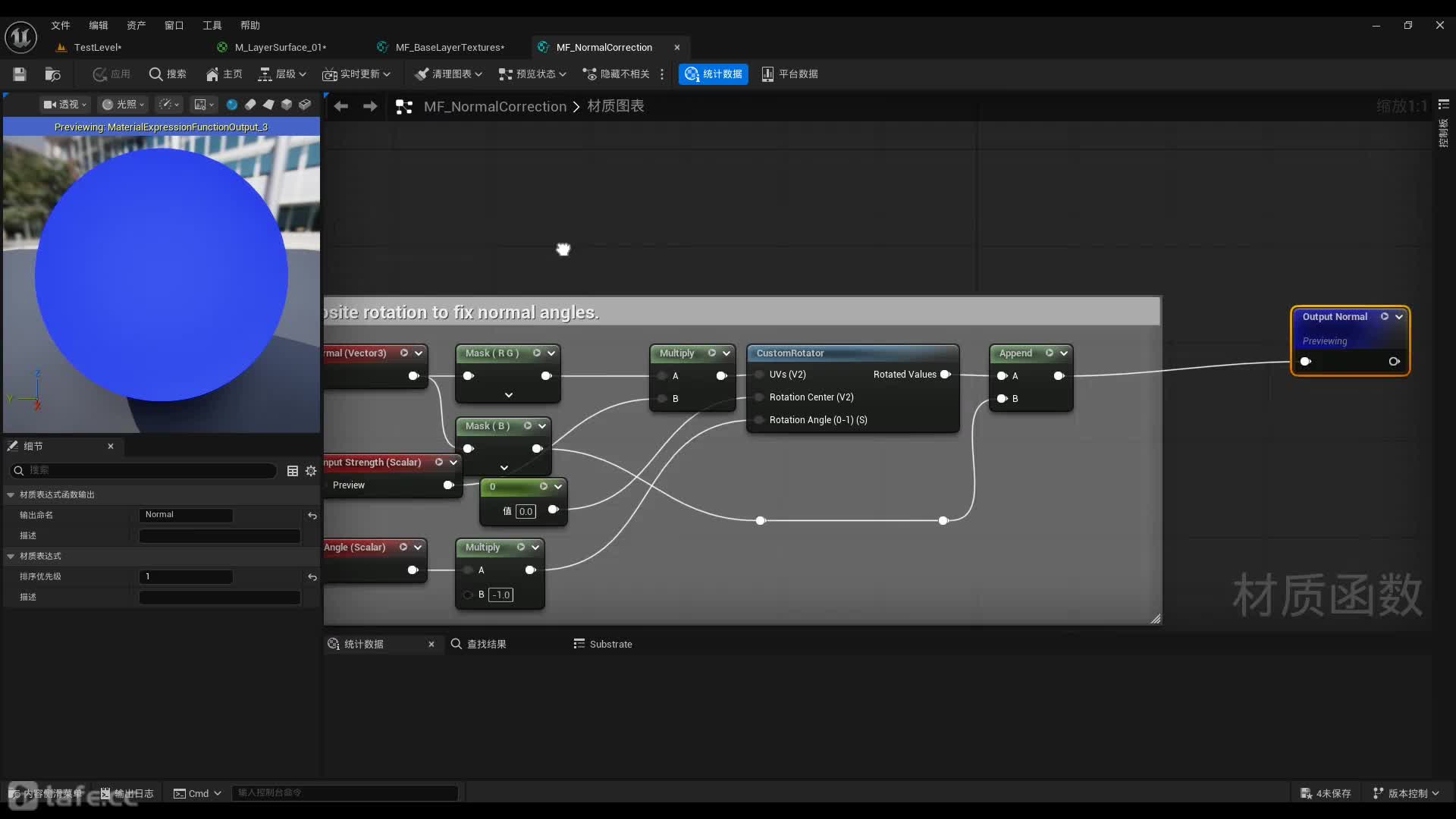Open 工具 menu
Screen dimensions: 1456x819
pyautogui.click(x=212, y=25)
